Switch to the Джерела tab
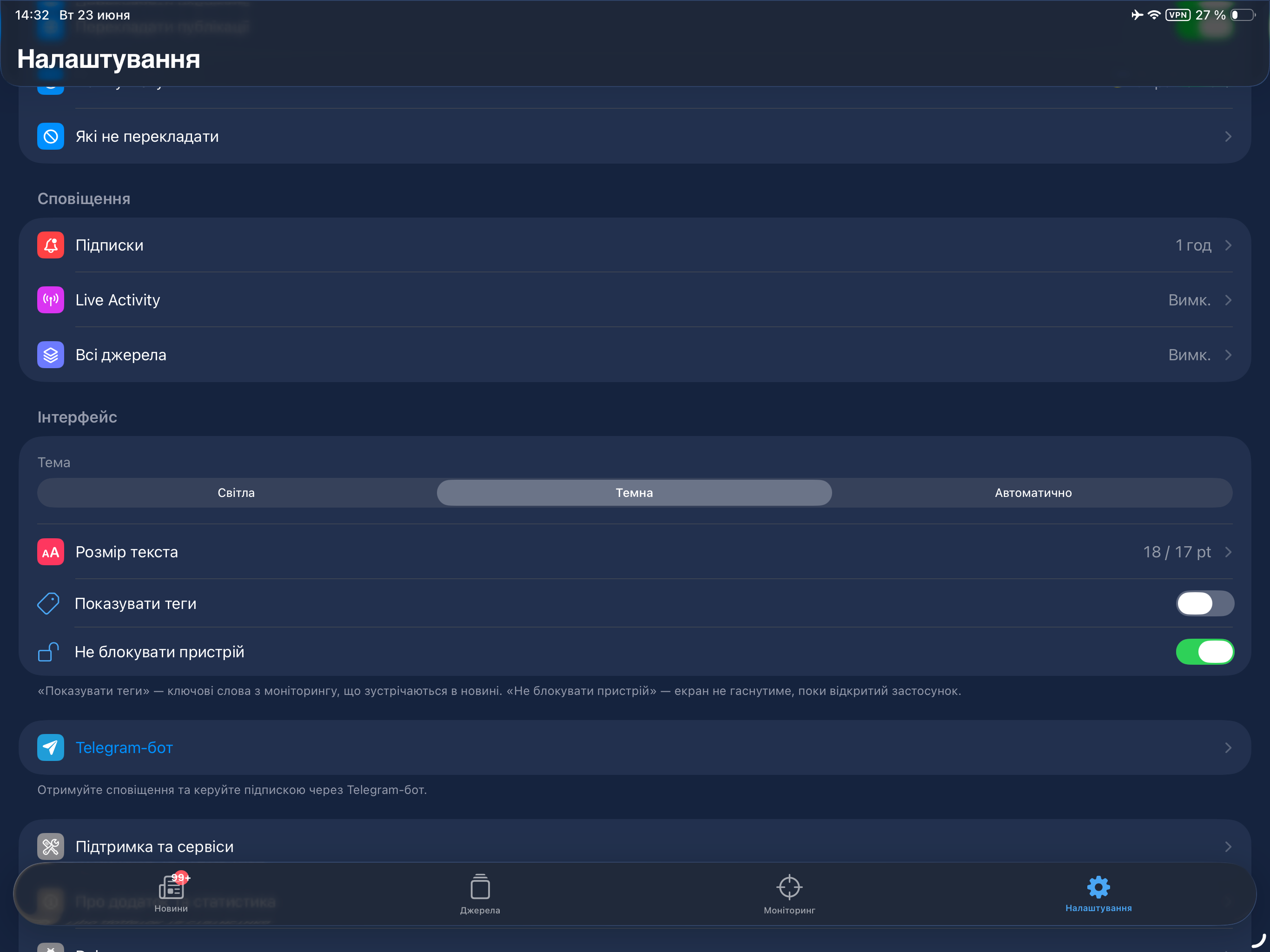 pyautogui.click(x=480, y=894)
